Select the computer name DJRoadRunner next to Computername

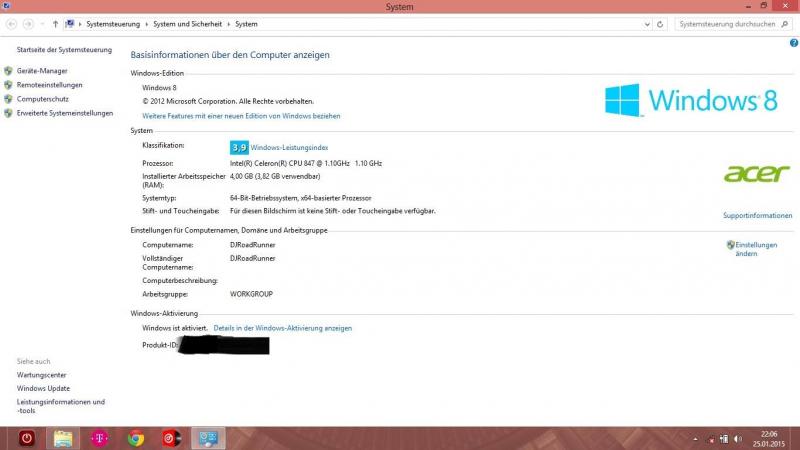click(253, 245)
